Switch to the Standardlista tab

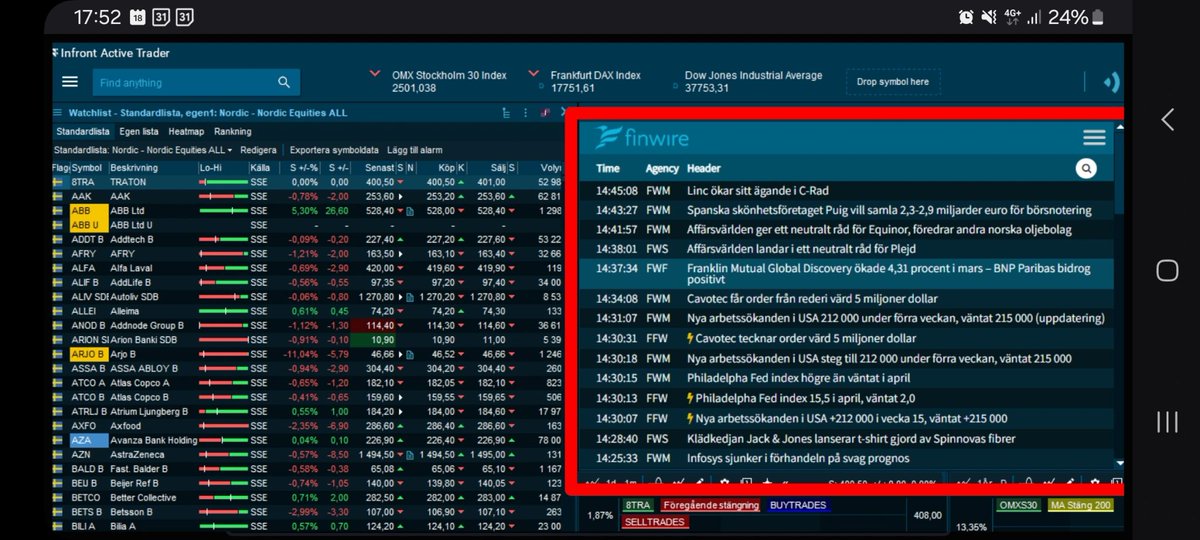(x=82, y=131)
